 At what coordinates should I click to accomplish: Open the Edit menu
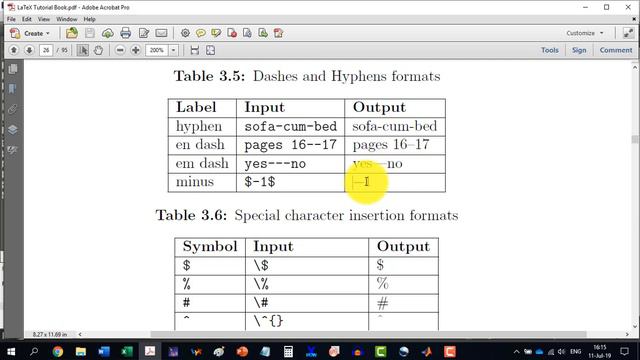[27, 19]
